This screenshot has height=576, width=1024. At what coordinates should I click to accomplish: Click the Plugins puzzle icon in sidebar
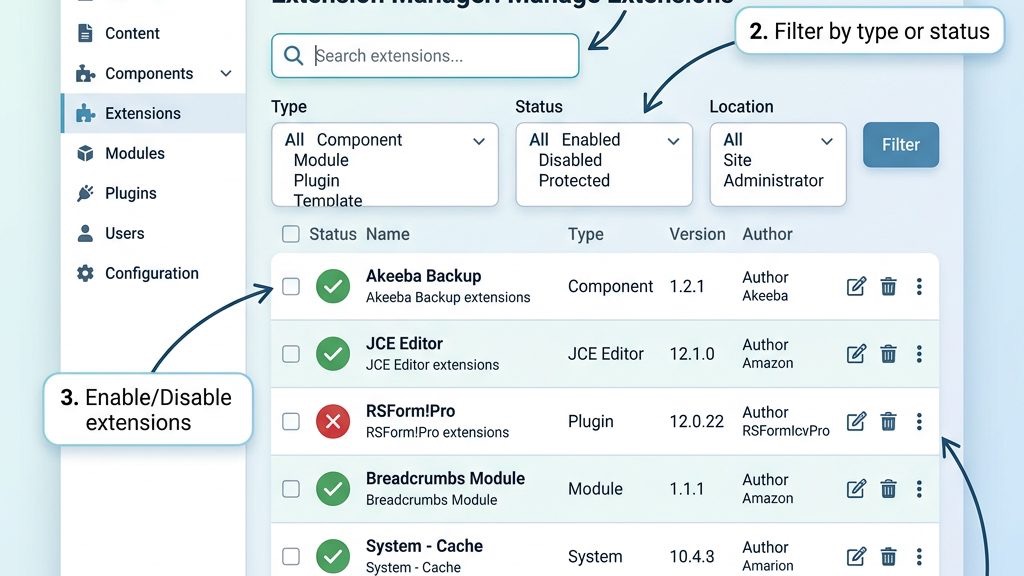tap(84, 193)
